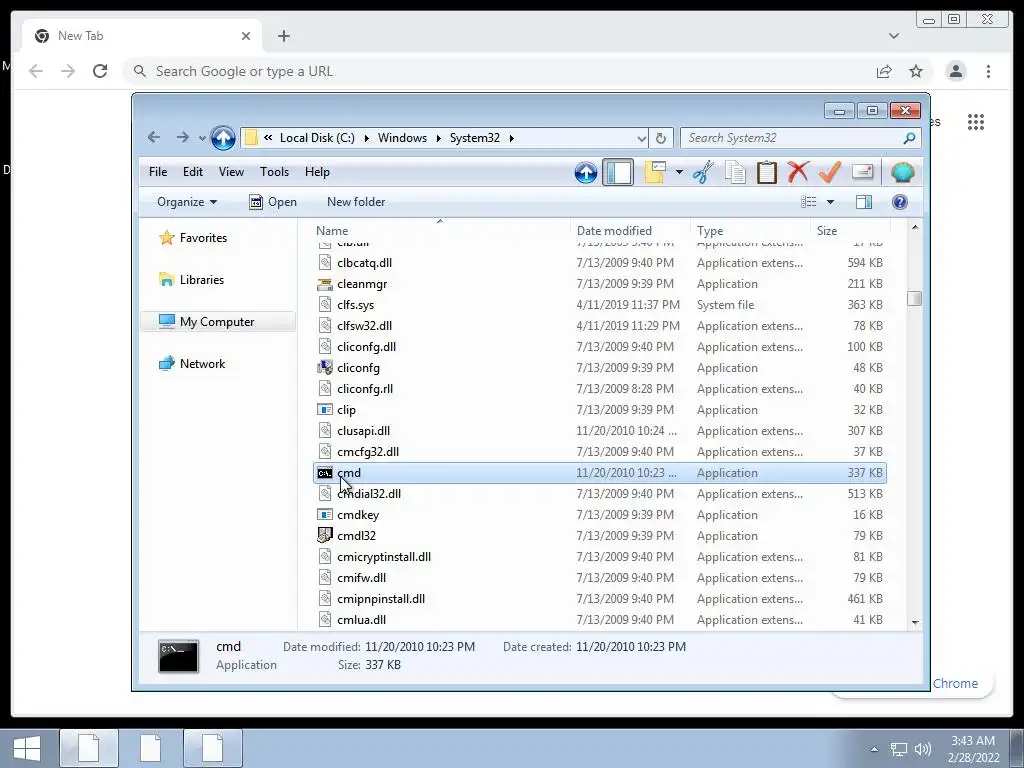Click the Chrome share icon
Screen dimensions: 1024x768
(x=884, y=71)
